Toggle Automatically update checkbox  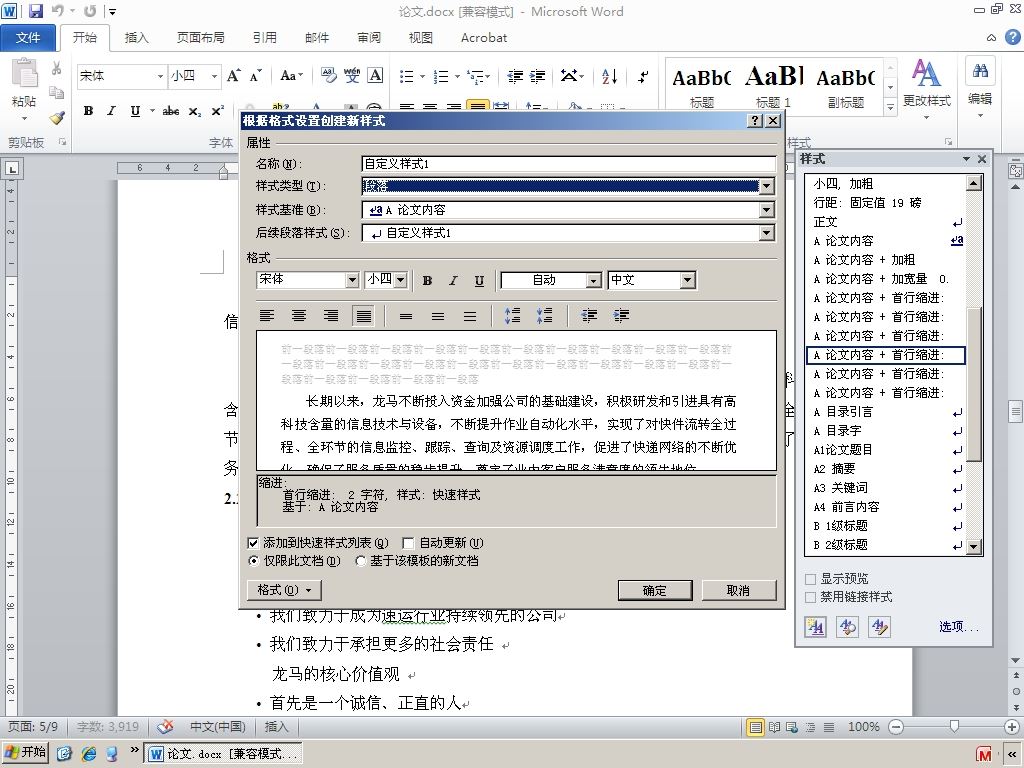(408, 543)
